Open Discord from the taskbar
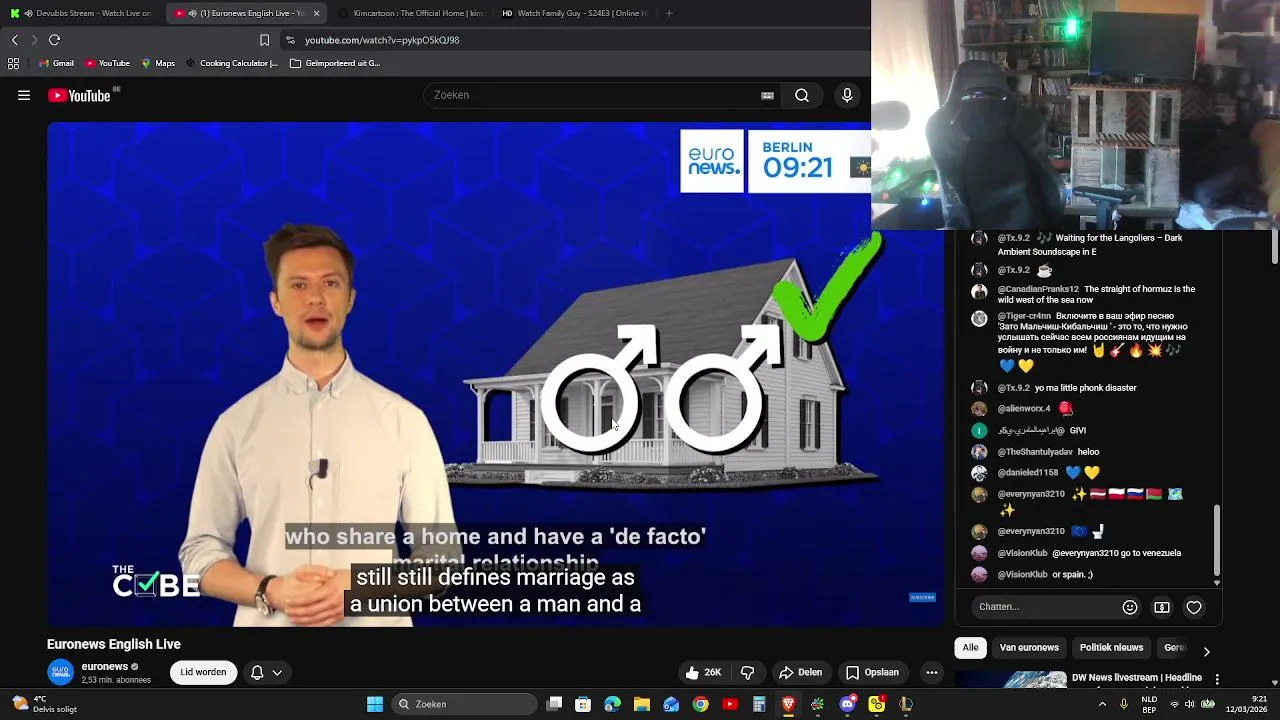The image size is (1280, 720). (x=847, y=704)
